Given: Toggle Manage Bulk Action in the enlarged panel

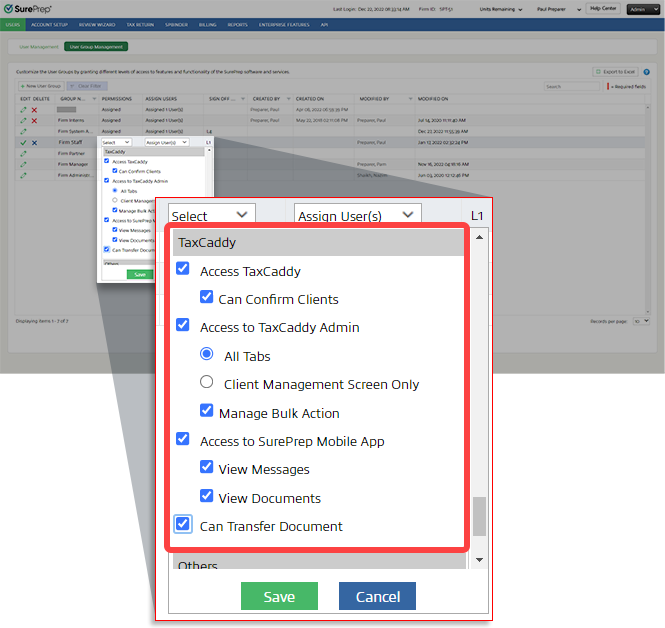Looking at the screenshot, I should click(207, 410).
